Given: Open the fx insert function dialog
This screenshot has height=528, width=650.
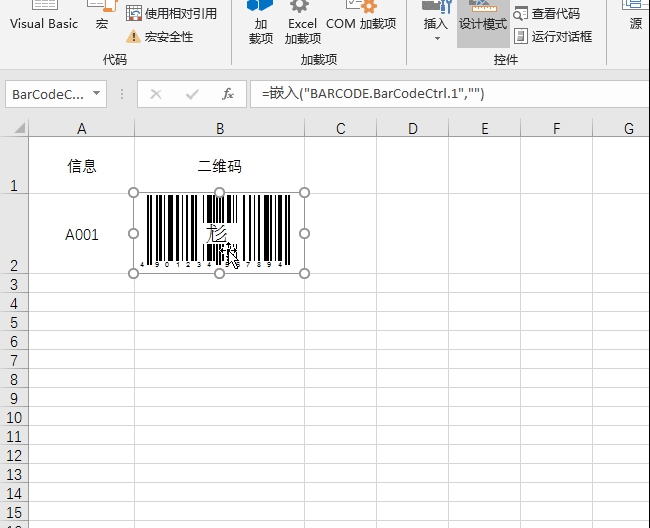Looking at the screenshot, I should point(228,94).
